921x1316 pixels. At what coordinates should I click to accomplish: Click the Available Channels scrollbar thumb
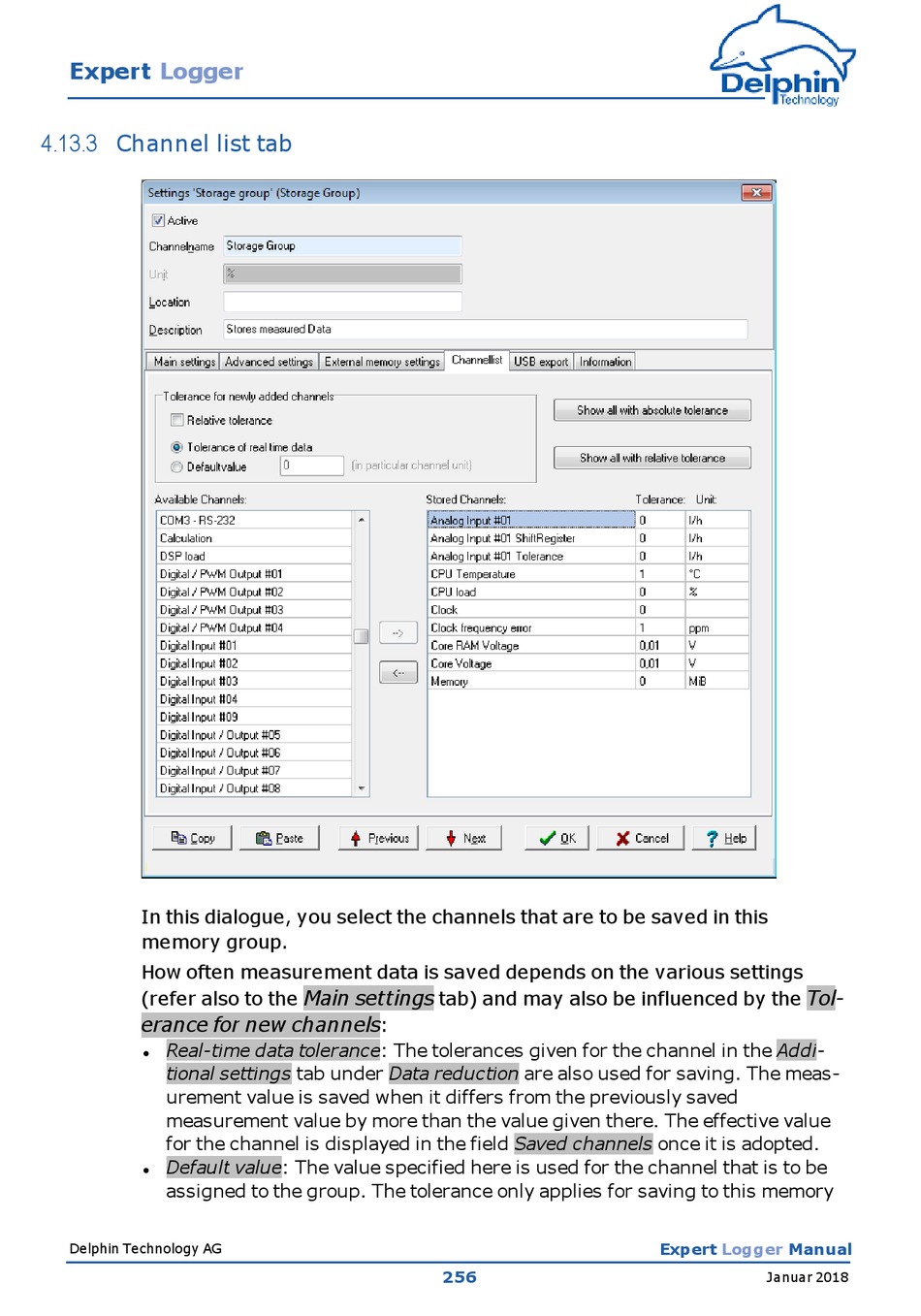click(x=361, y=636)
